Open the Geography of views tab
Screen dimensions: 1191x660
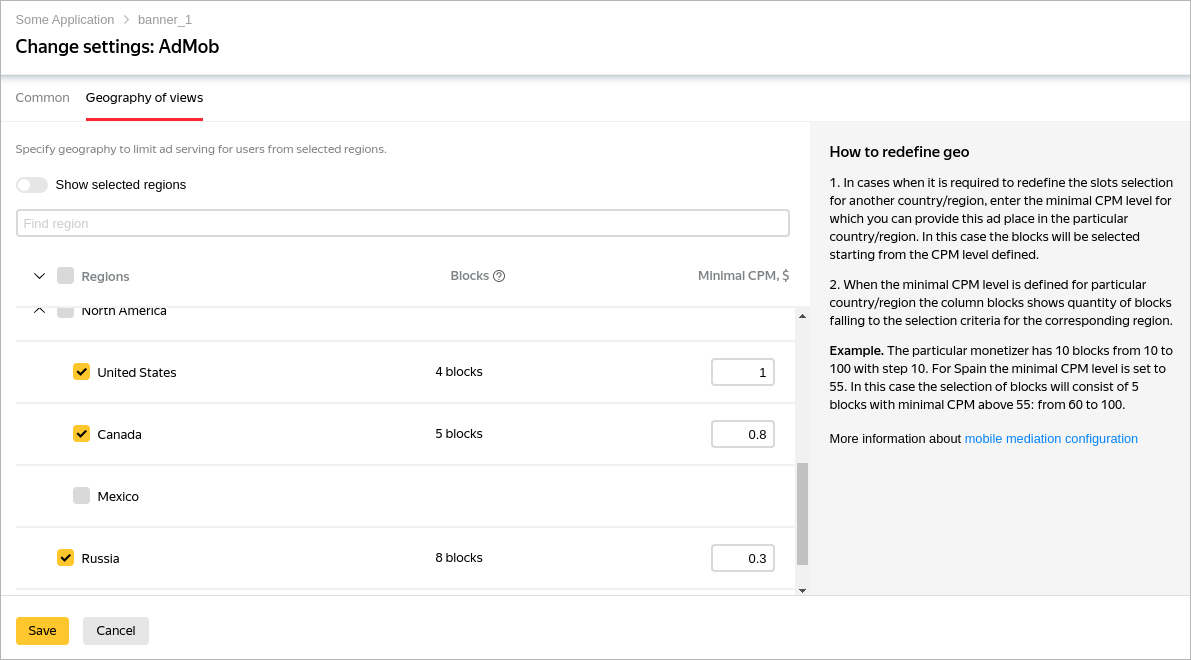pyautogui.click(x=144, y=98)
